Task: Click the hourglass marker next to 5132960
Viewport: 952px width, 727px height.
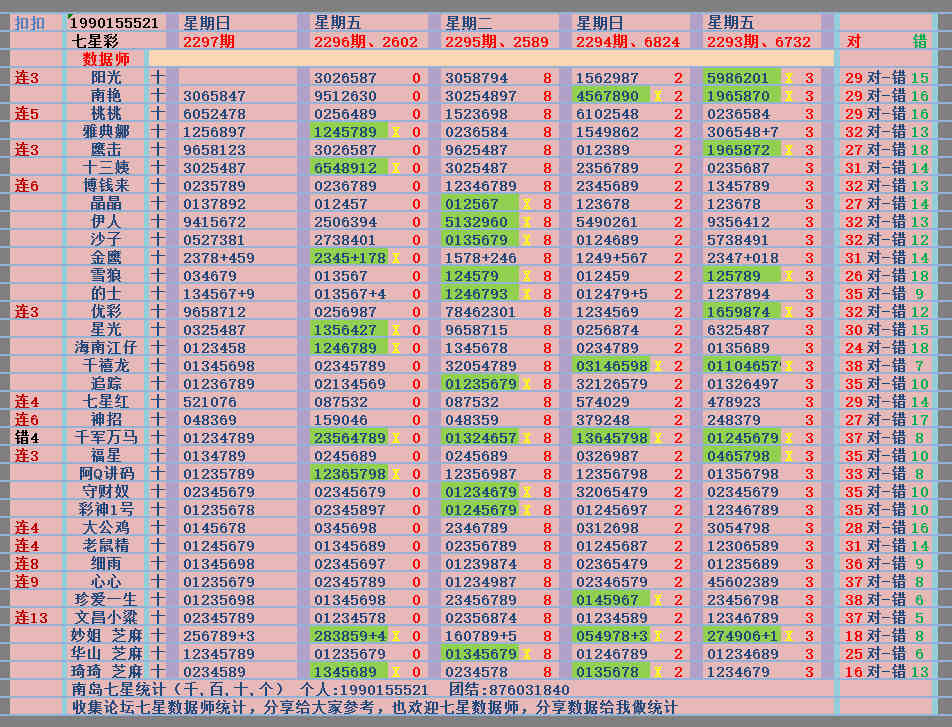Action: point(525,222)
